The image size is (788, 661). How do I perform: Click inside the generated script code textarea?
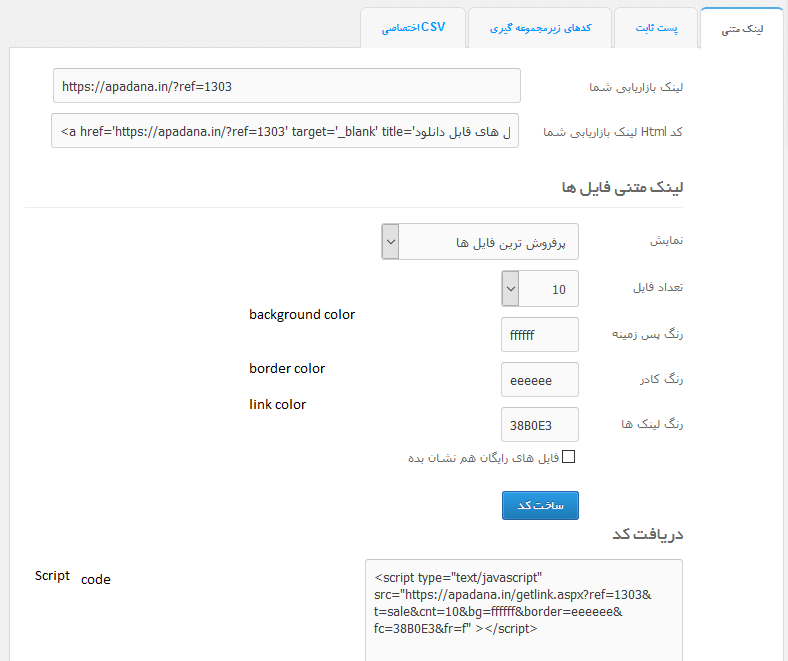(524, 610)
